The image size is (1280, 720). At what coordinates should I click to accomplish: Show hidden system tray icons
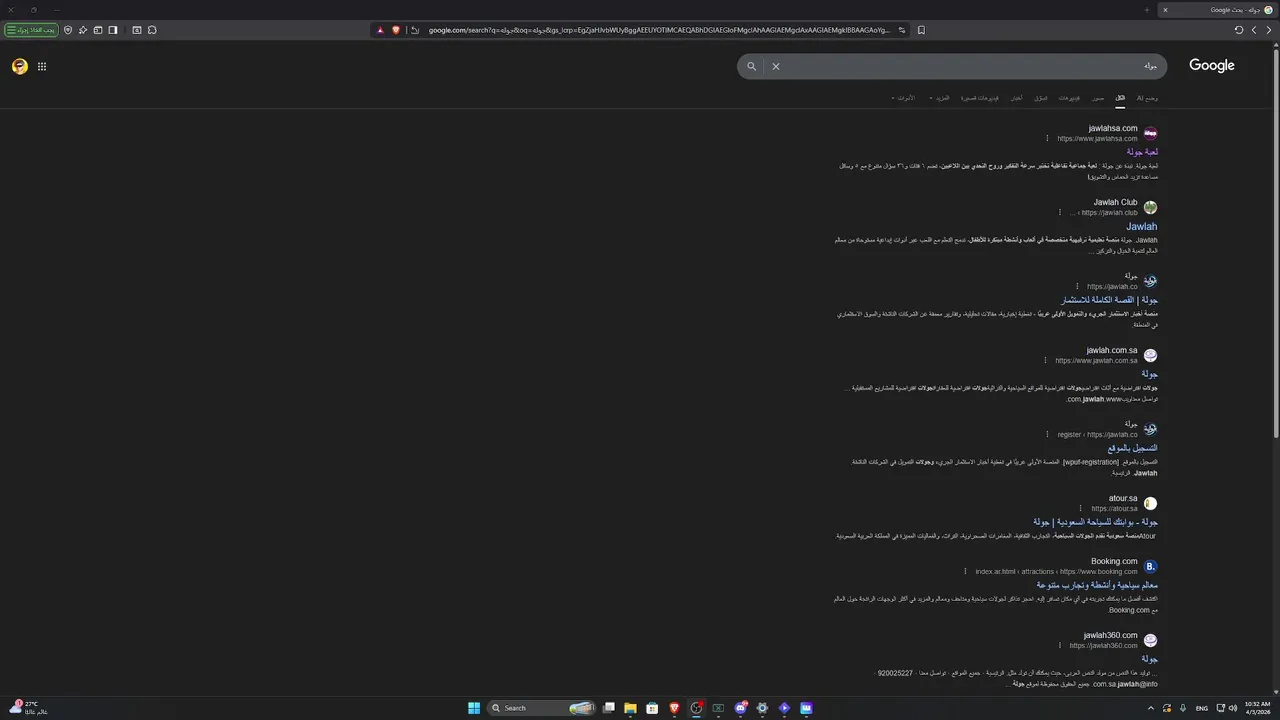(x=1150, y=708)
